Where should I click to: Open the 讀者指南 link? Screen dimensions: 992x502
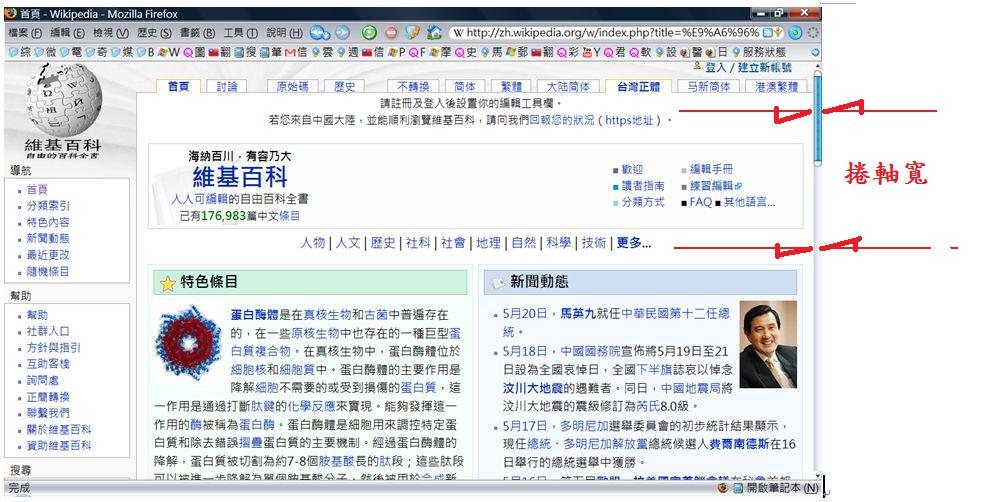tap(643, 186)
